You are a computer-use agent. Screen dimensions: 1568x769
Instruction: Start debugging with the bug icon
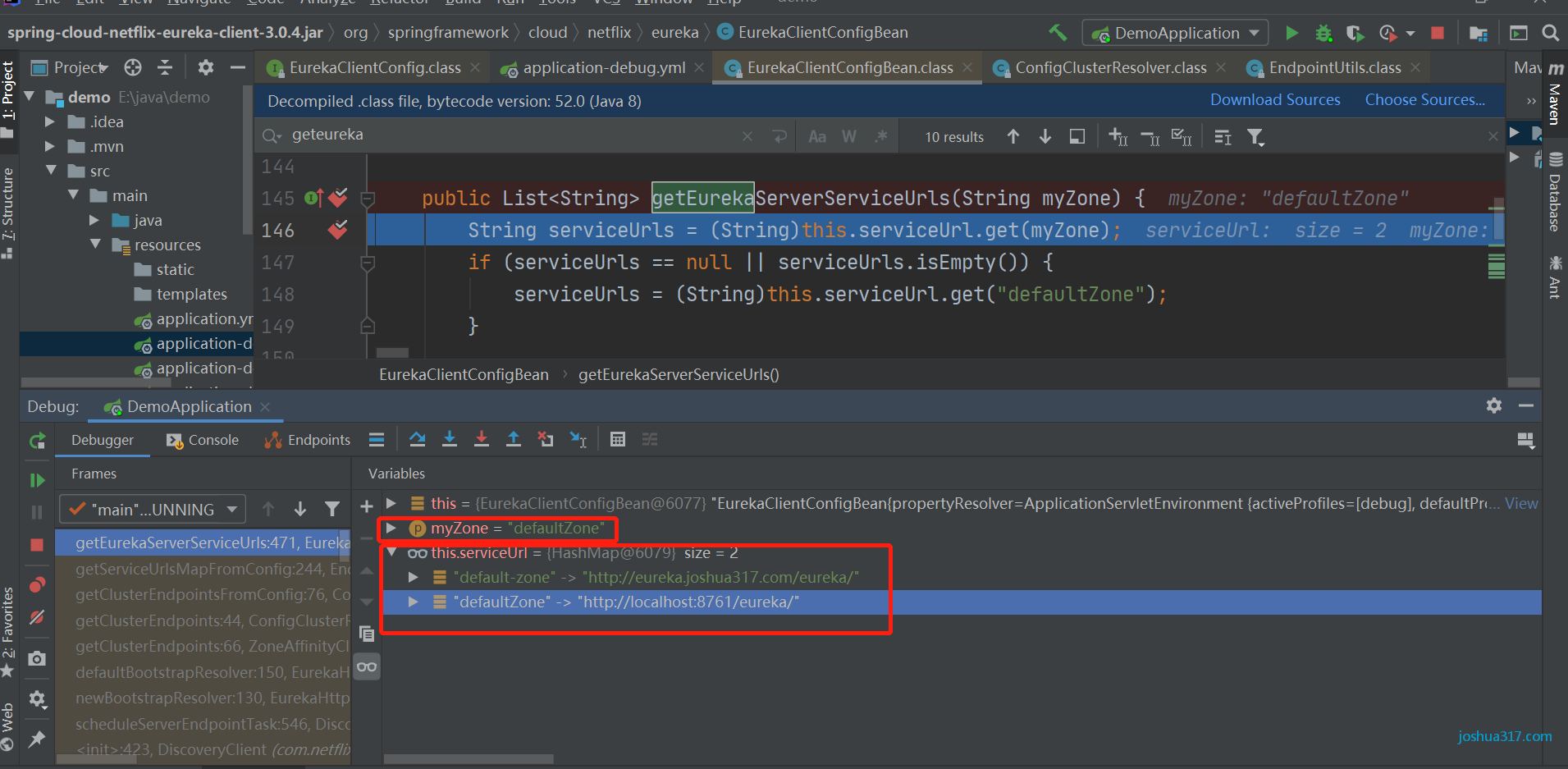coord(1323,33)
